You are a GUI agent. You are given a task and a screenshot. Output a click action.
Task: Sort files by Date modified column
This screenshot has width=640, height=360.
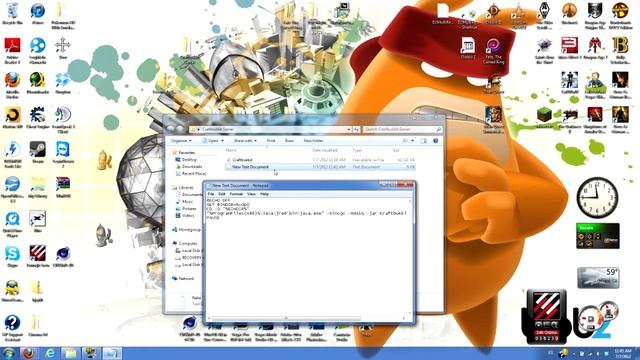point(325,150)
